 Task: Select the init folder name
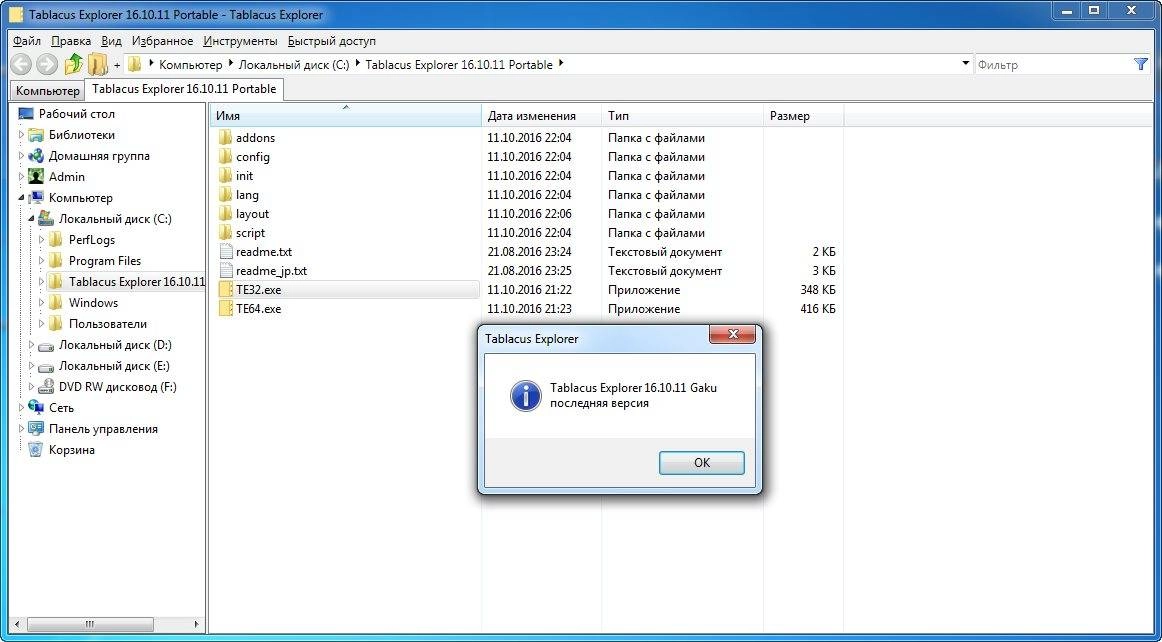click(x=245, y=176)
